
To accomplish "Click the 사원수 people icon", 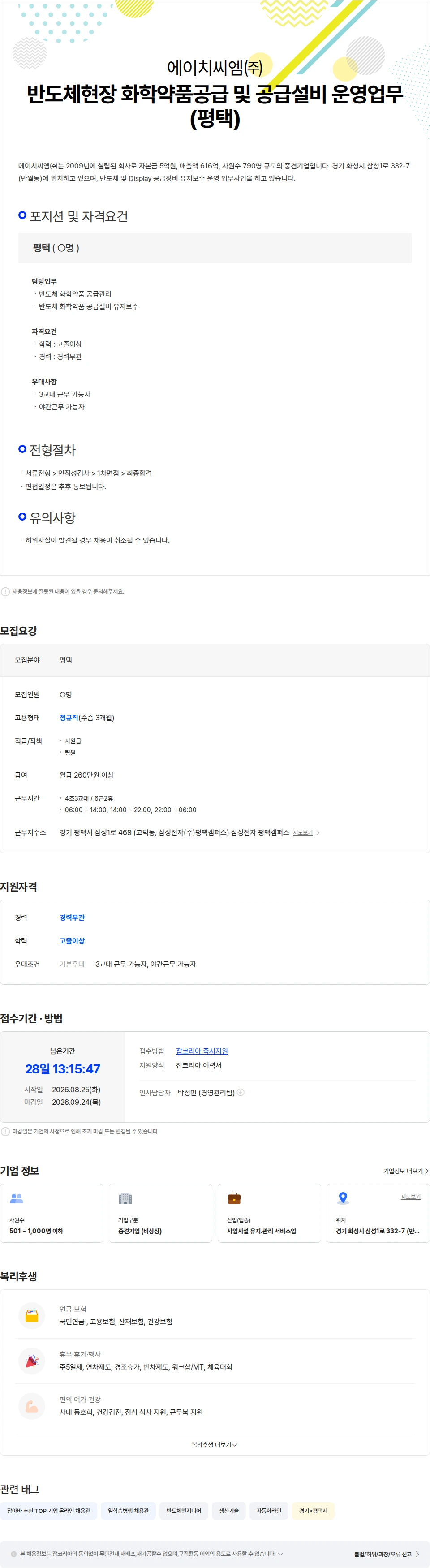I will (17, 1198).
